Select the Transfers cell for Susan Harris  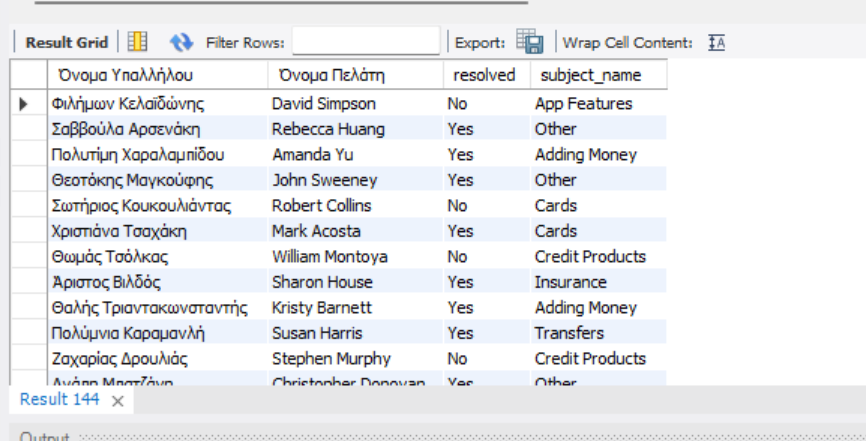598,333
